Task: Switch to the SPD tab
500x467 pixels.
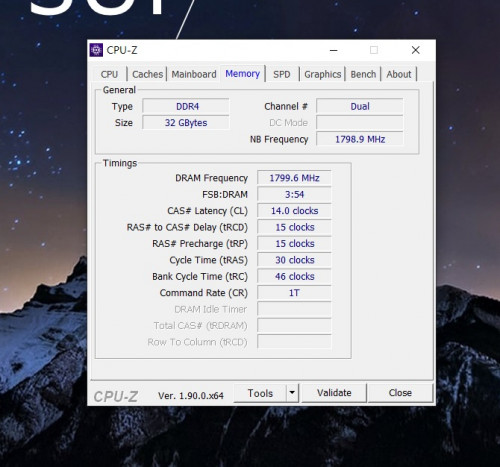Action: pos(282,74)
